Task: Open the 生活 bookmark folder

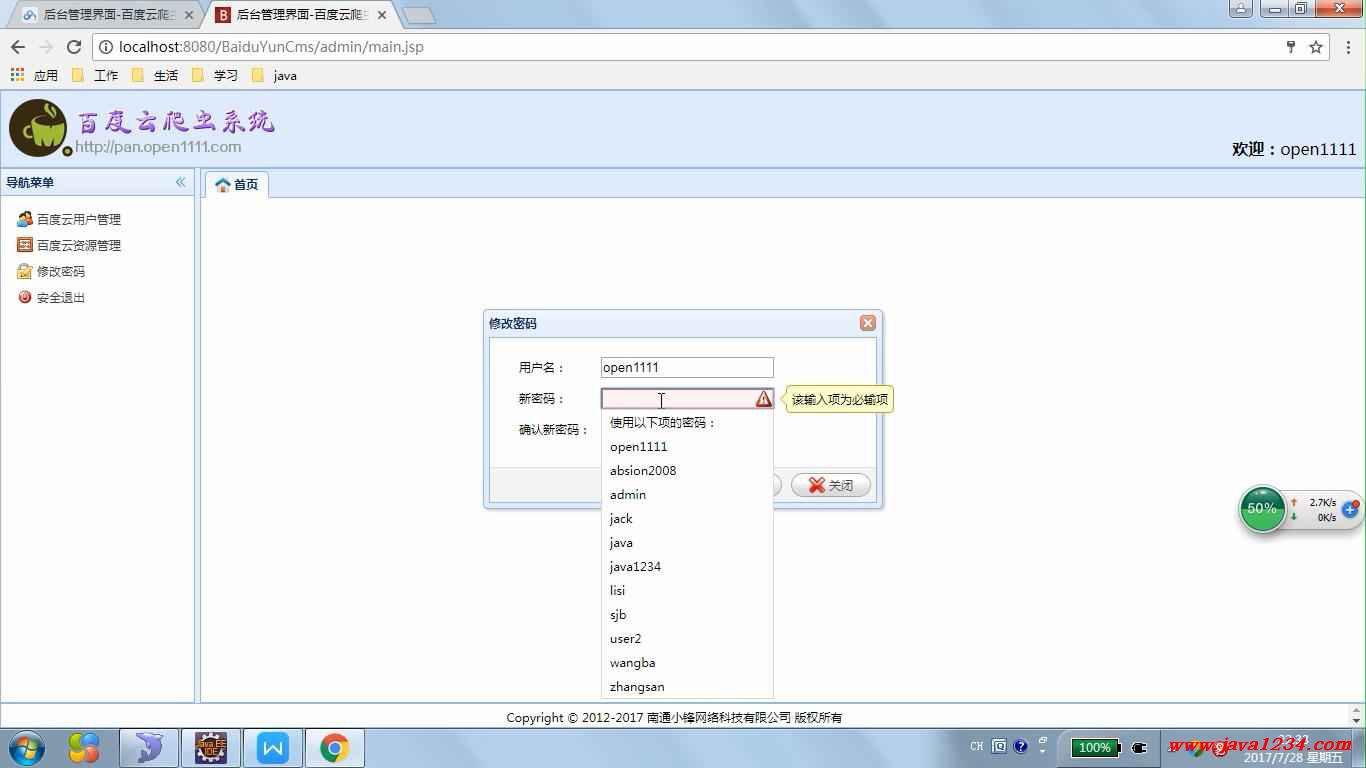Action: (156, 75)
